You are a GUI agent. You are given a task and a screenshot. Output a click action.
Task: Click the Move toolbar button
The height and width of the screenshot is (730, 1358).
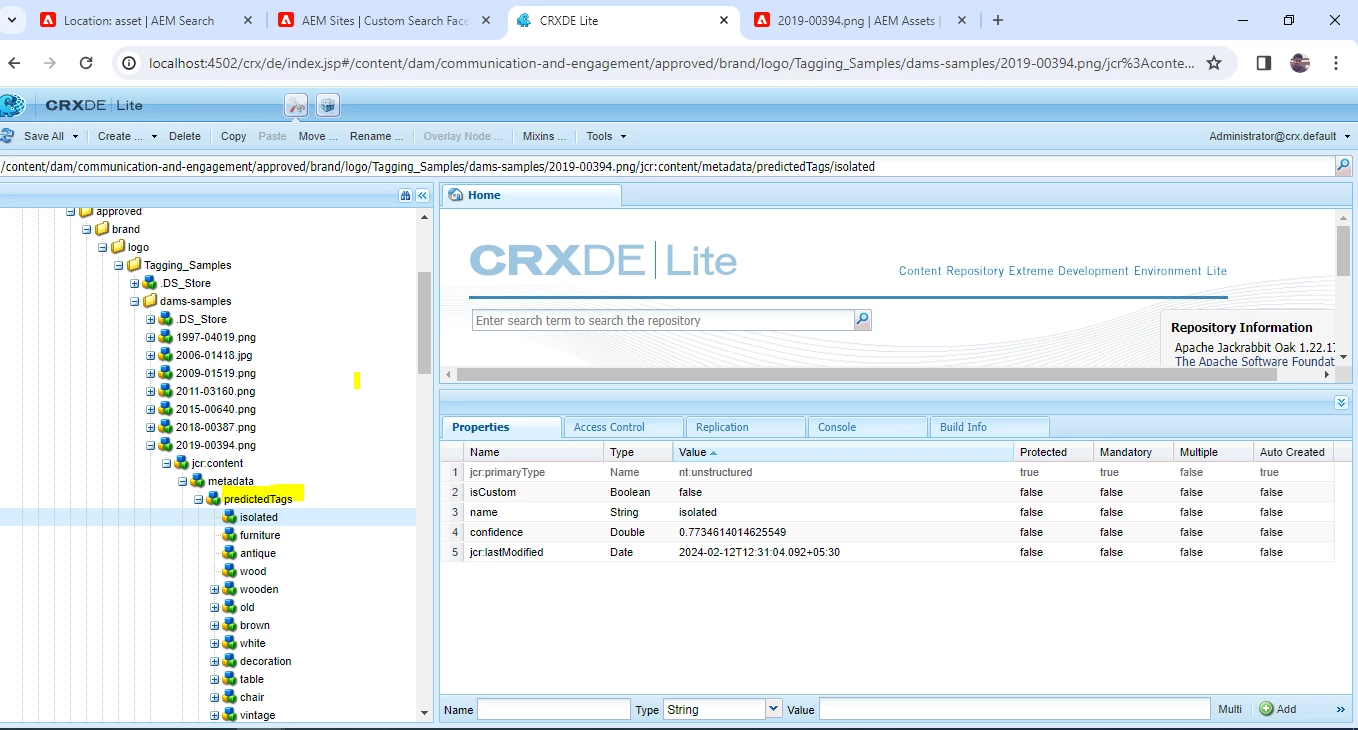(318, 136)
